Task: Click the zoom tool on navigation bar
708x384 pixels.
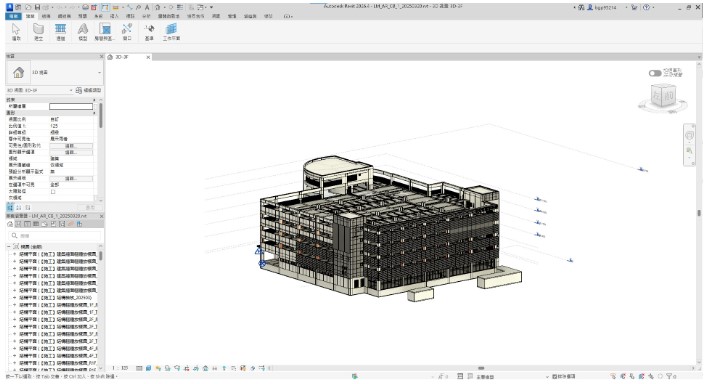Action: coord(689,150)
